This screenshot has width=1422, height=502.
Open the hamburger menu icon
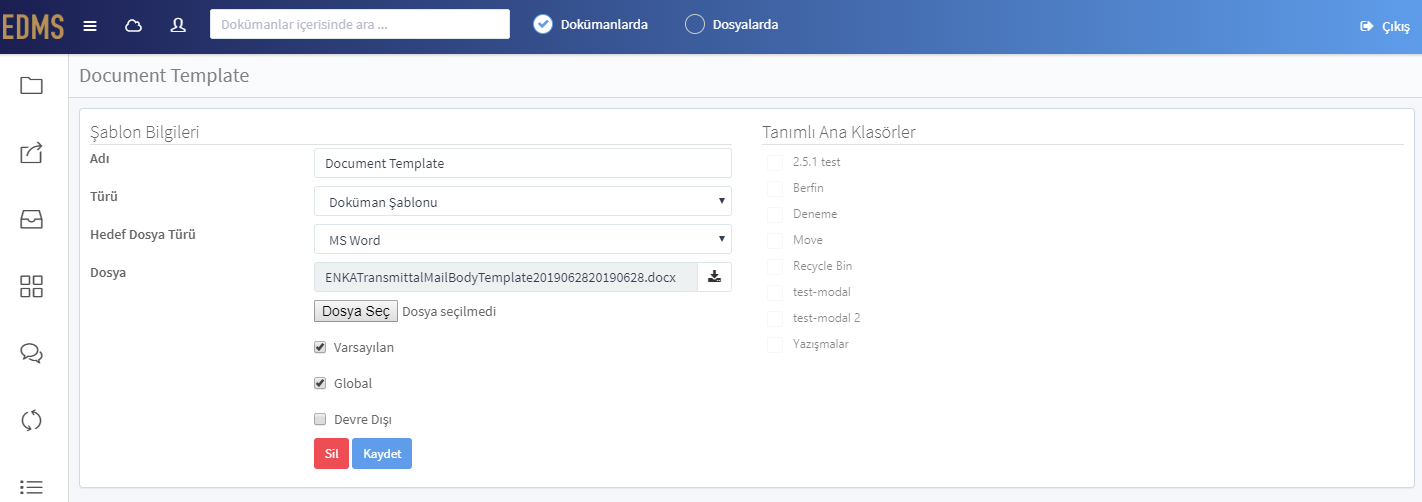(x=90, y=25)
